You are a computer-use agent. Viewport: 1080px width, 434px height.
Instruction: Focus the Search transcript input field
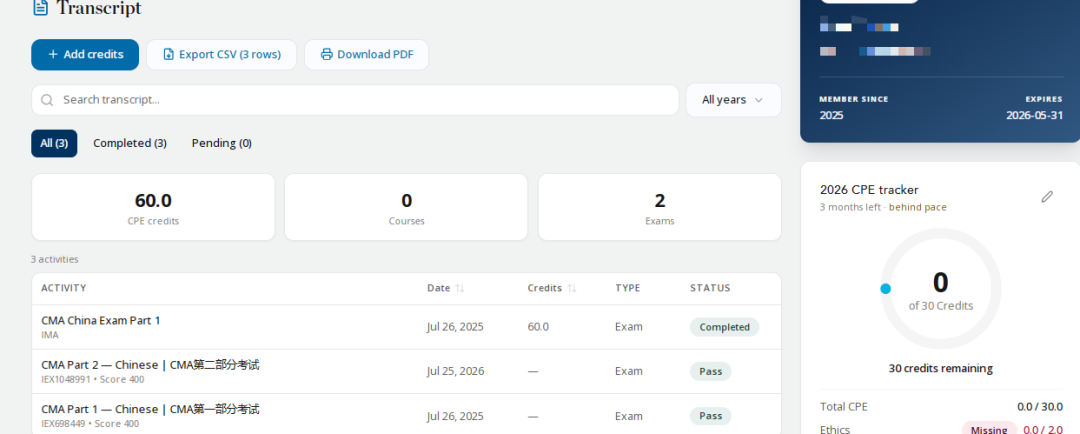pyautogui.click(x=355, y=100)
